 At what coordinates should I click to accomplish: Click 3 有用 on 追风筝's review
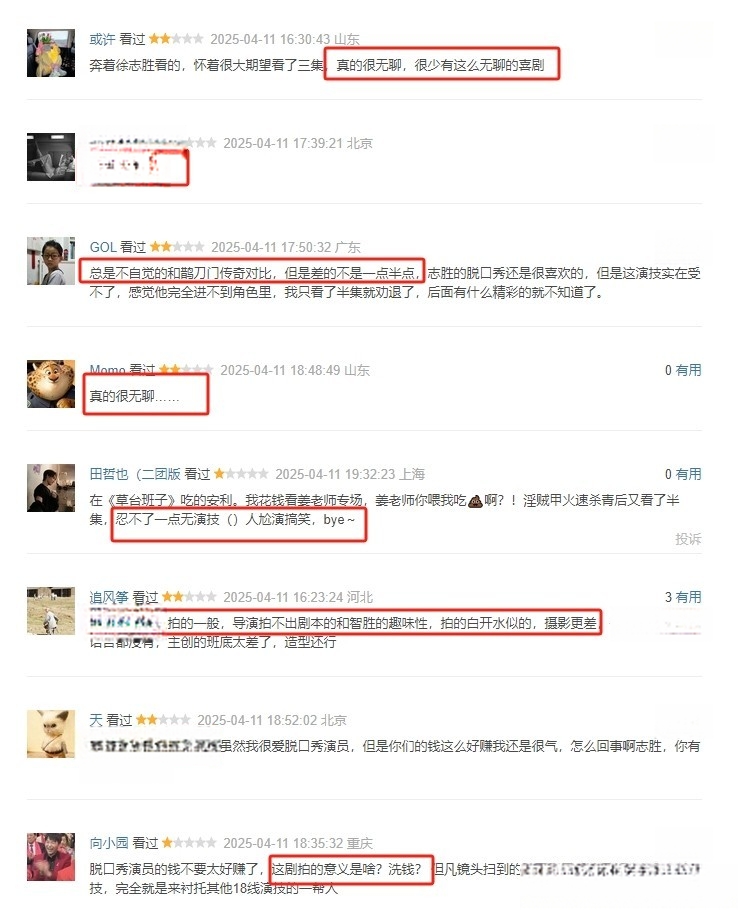click(x=683, y=597)
